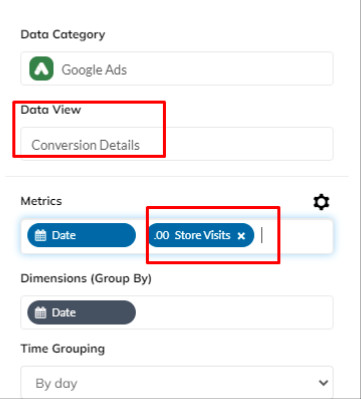Screen dimensions: 361x399
Task: Open the By day Time Grouping dropdown
Action: 177,383
